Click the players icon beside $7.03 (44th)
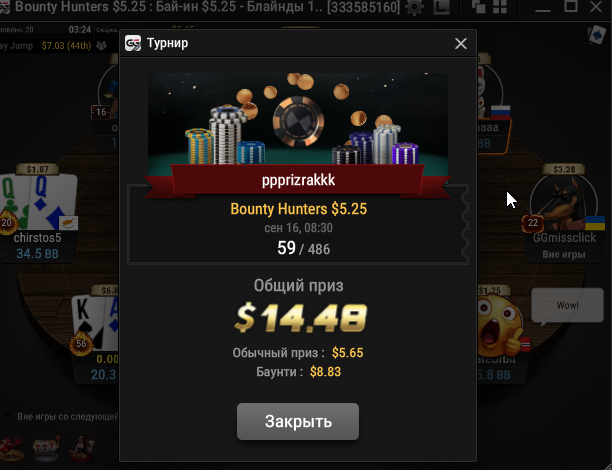 [101, 46]
